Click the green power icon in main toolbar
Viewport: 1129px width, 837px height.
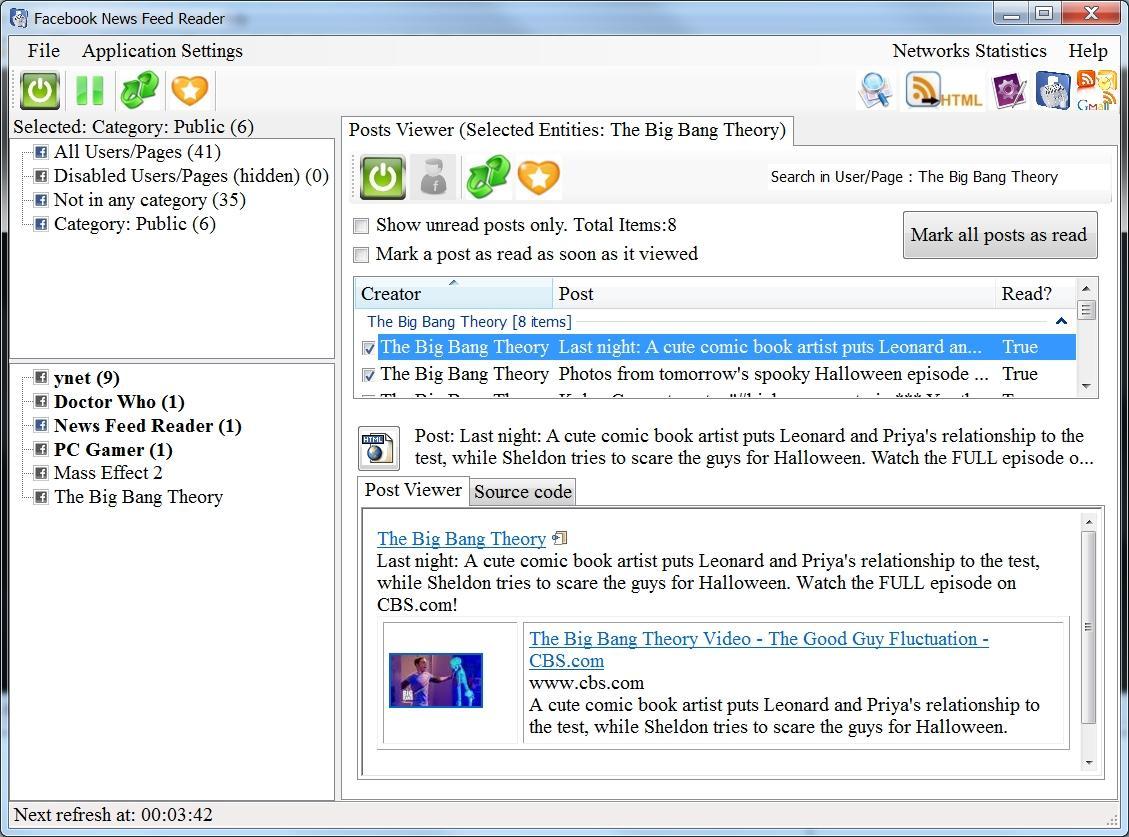(40, 91)
